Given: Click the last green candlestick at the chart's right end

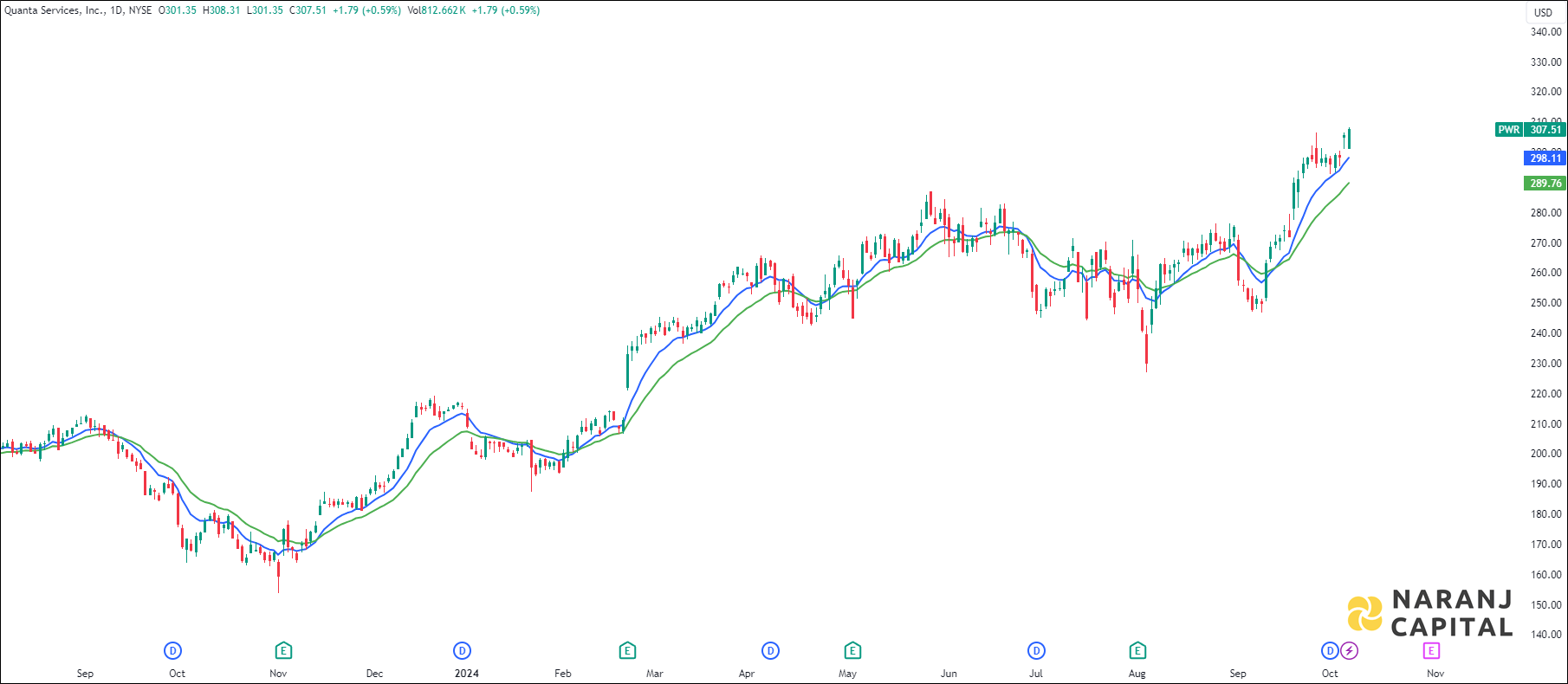Looking at the screenshot, I should [1349, 139].
